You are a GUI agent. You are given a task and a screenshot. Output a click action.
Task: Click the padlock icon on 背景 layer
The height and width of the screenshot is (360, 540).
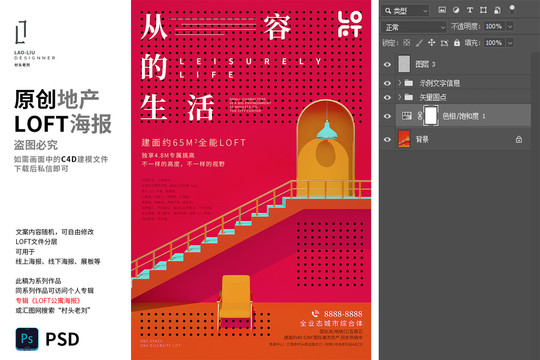[x=519, y=140]
